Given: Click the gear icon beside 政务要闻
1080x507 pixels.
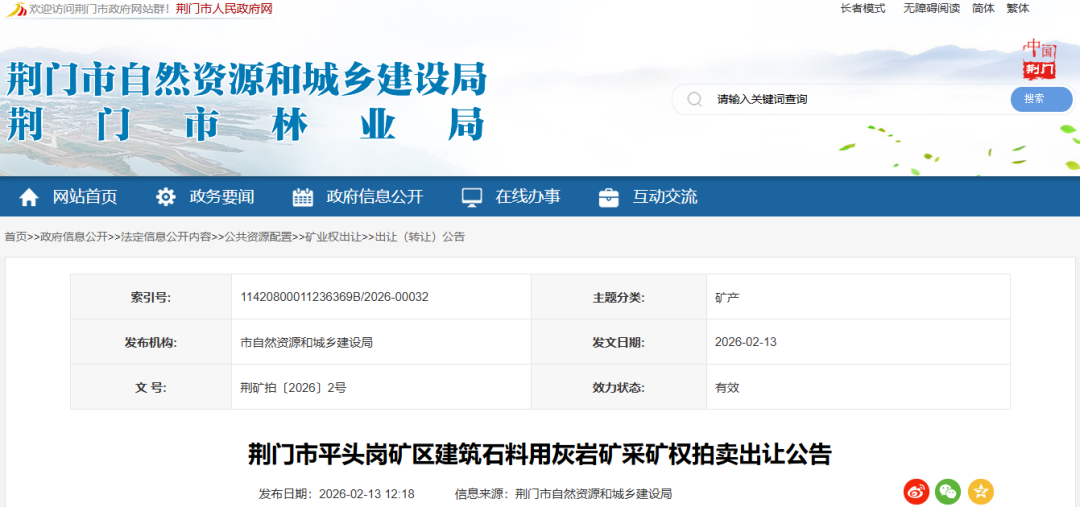Looking at the screenshot, I should coord(166,197).
